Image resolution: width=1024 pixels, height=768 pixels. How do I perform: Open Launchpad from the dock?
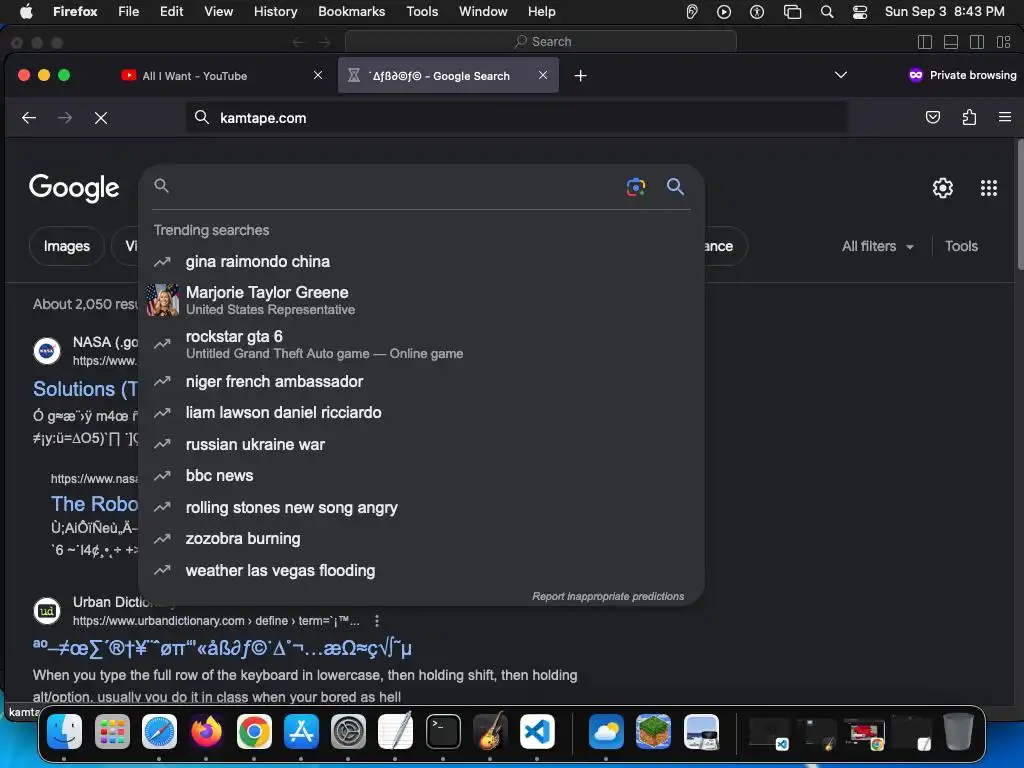click(112, 731)
